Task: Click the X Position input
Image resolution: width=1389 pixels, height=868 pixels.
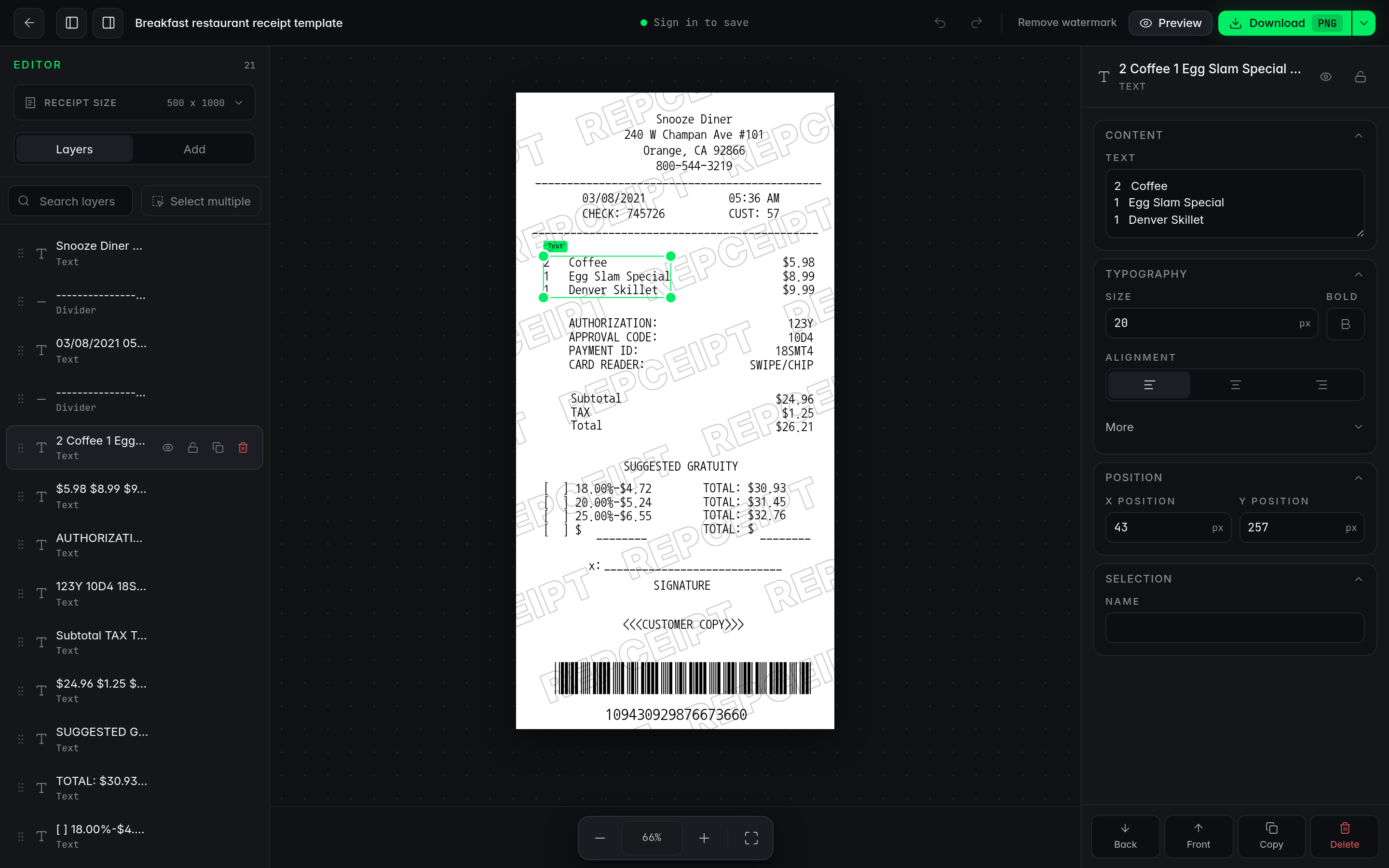Action: pos(1168,528)
